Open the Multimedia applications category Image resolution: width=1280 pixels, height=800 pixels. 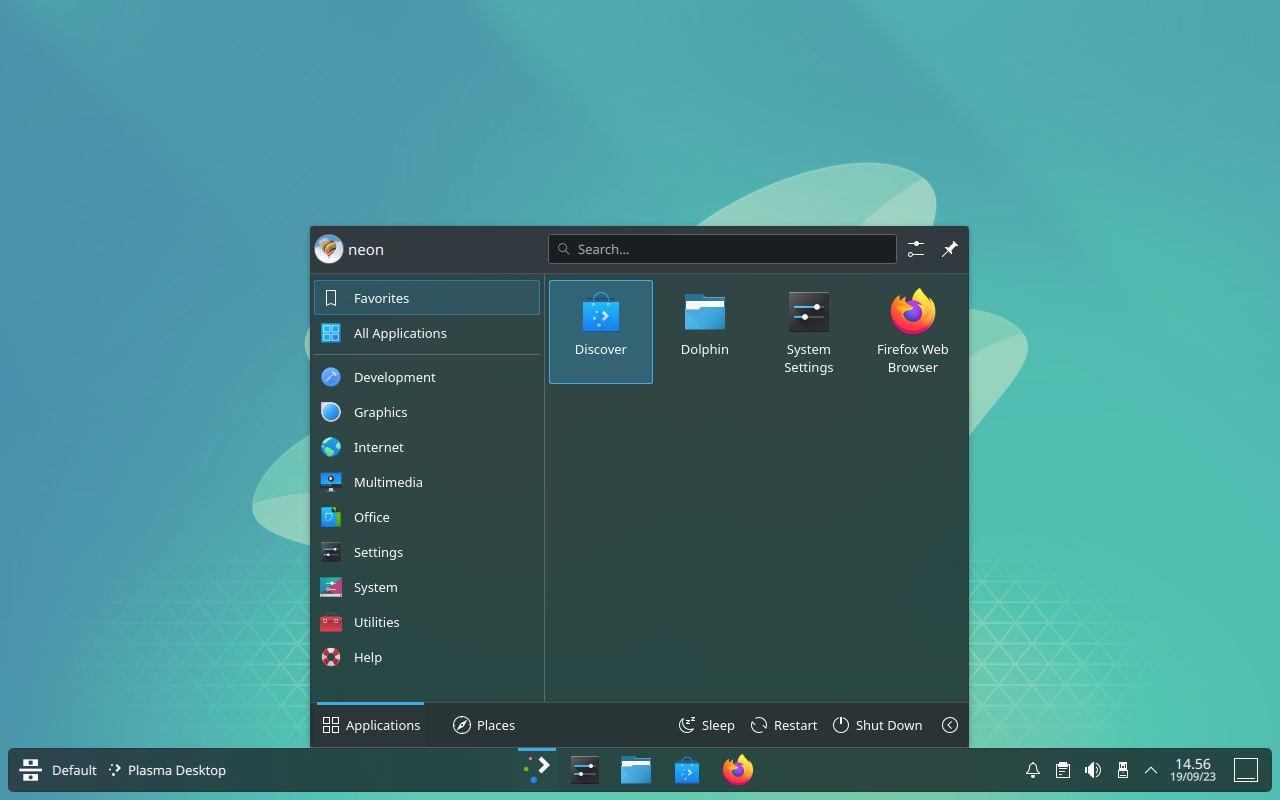[x=388, y=482]
